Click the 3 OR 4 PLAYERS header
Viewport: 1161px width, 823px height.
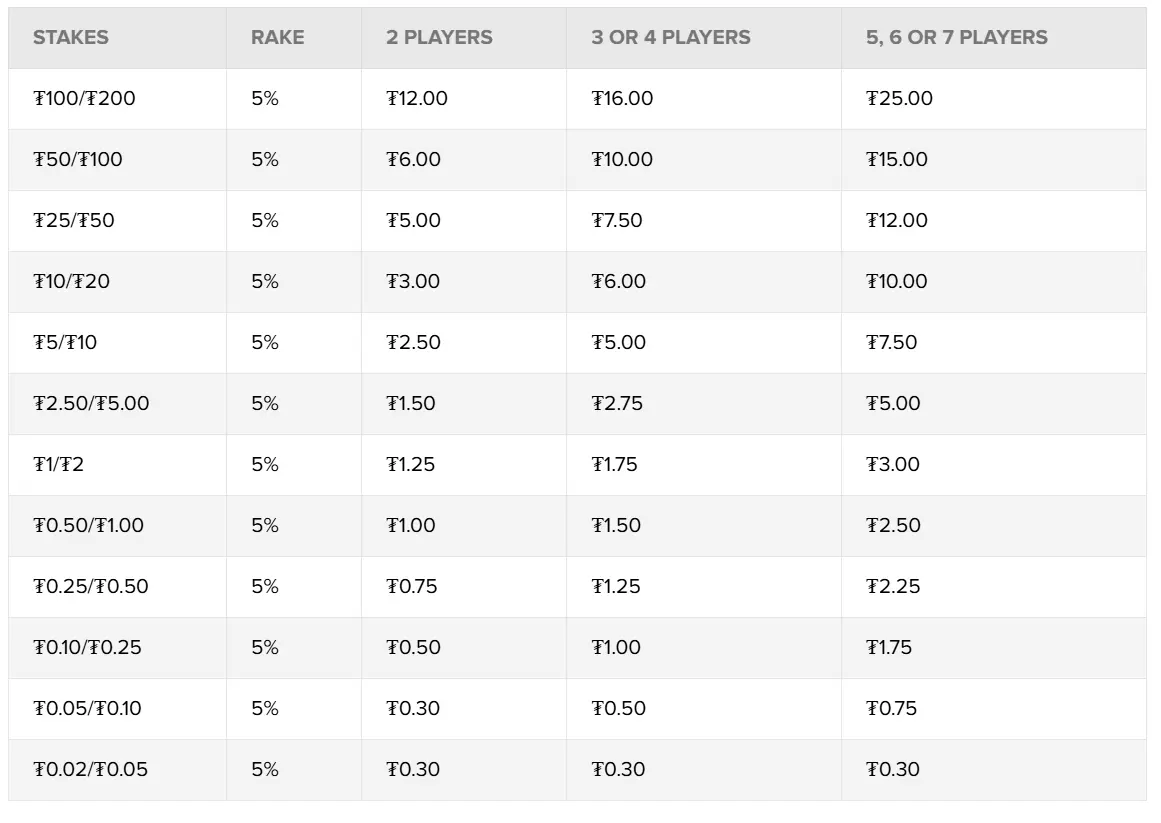click(x=670, y=38)
